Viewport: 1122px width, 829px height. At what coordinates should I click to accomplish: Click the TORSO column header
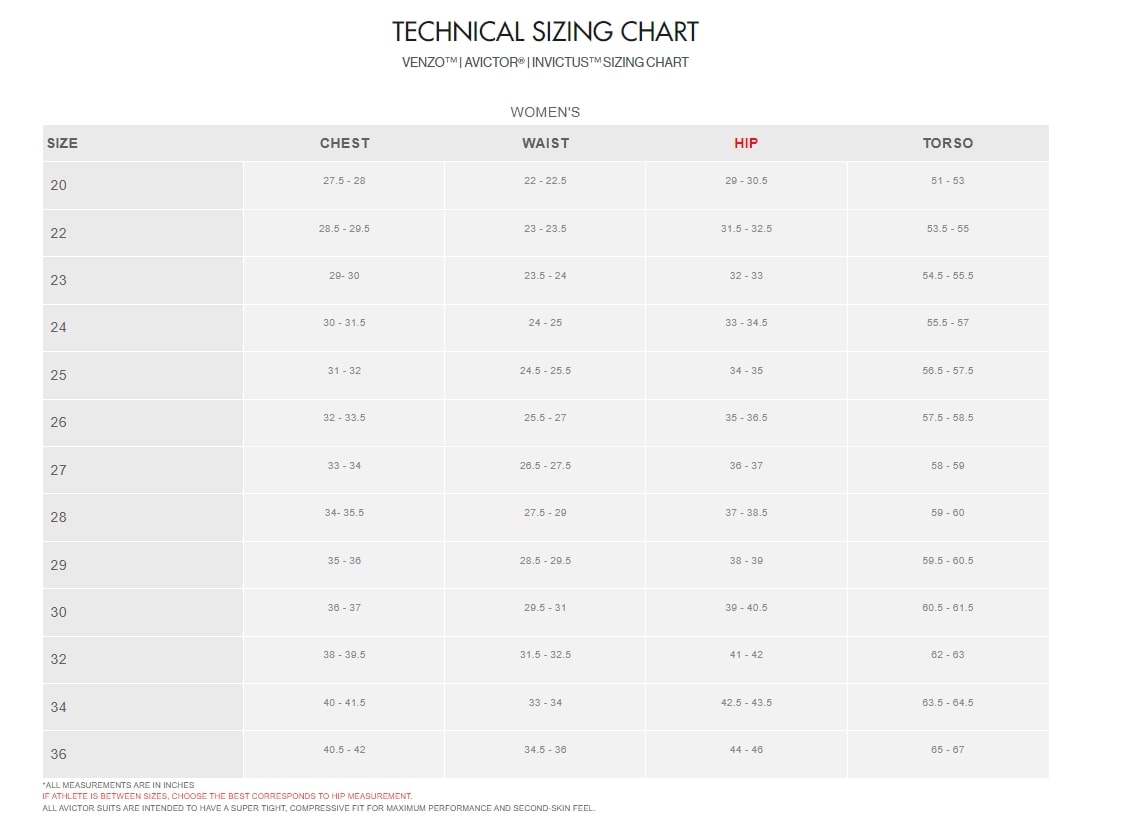coord(947,143)
